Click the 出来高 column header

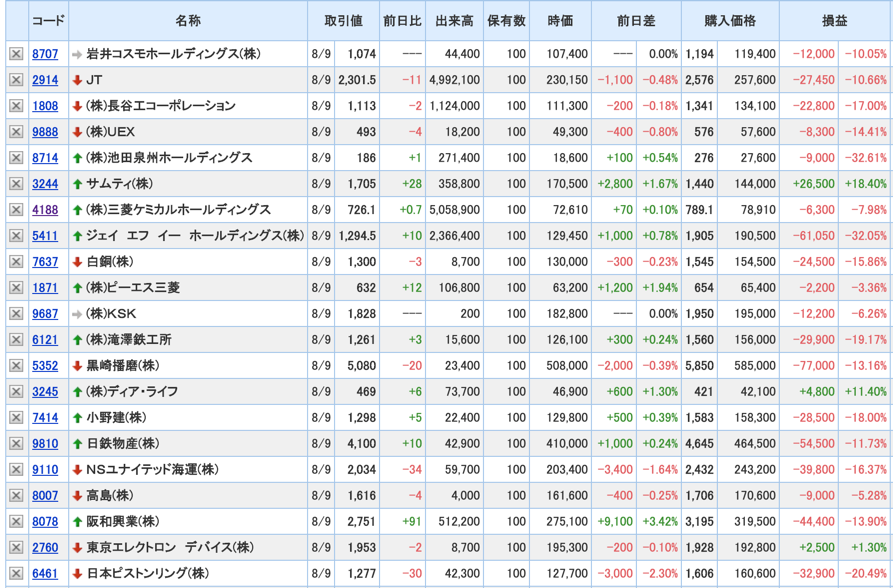tap(454, 21)
